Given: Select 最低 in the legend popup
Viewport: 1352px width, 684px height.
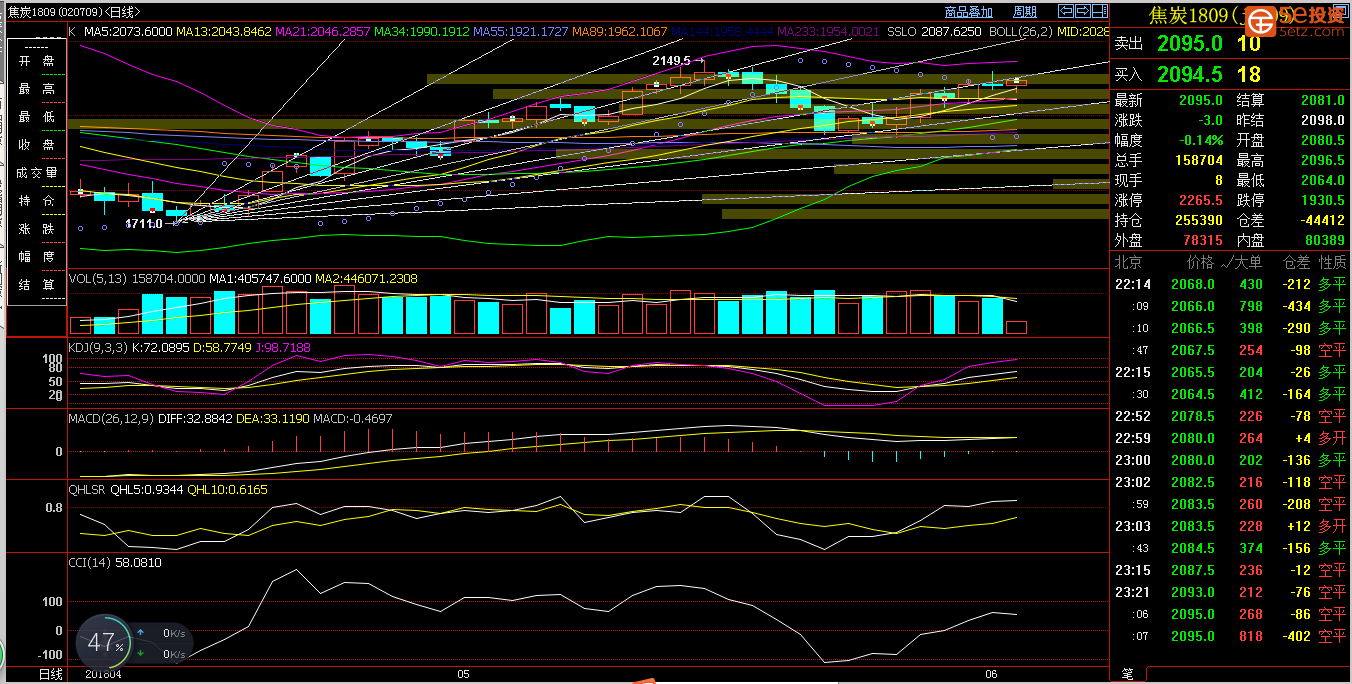Looking at the screenshot, I should click(x=37, y=117).
